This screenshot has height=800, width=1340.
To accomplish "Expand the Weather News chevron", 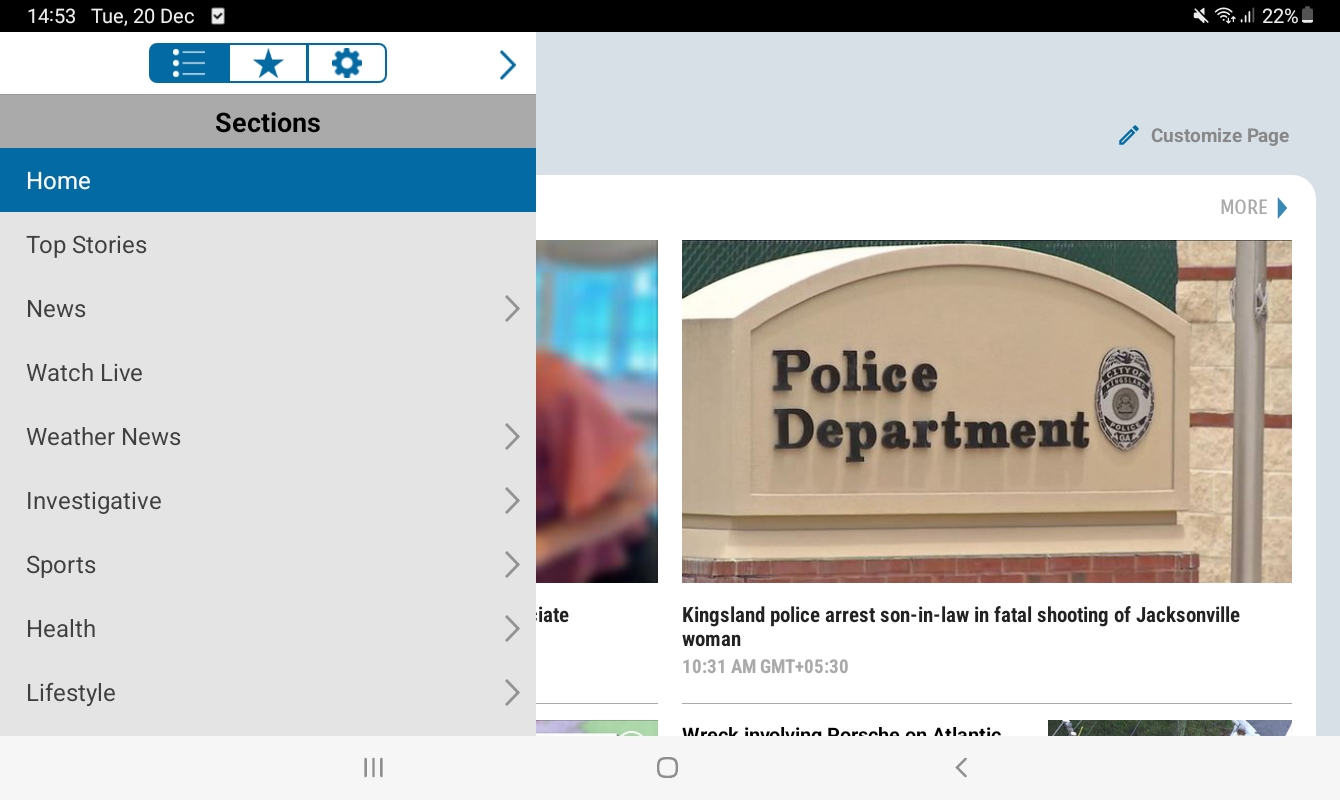I will [512, 437].
